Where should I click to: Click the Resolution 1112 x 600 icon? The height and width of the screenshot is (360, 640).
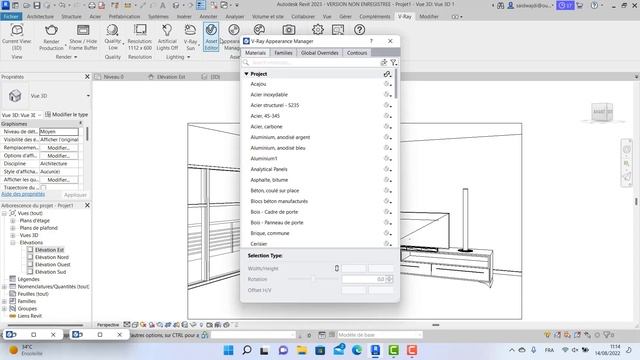pos(140,30)
